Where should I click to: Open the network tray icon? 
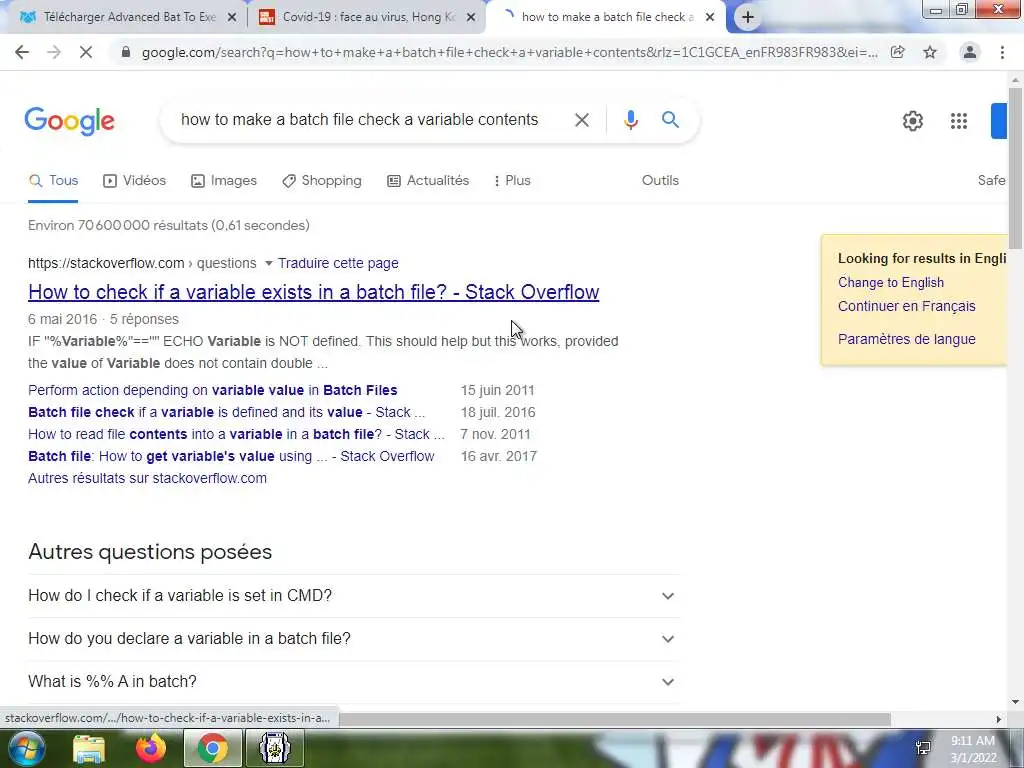[x=923, y=748]
